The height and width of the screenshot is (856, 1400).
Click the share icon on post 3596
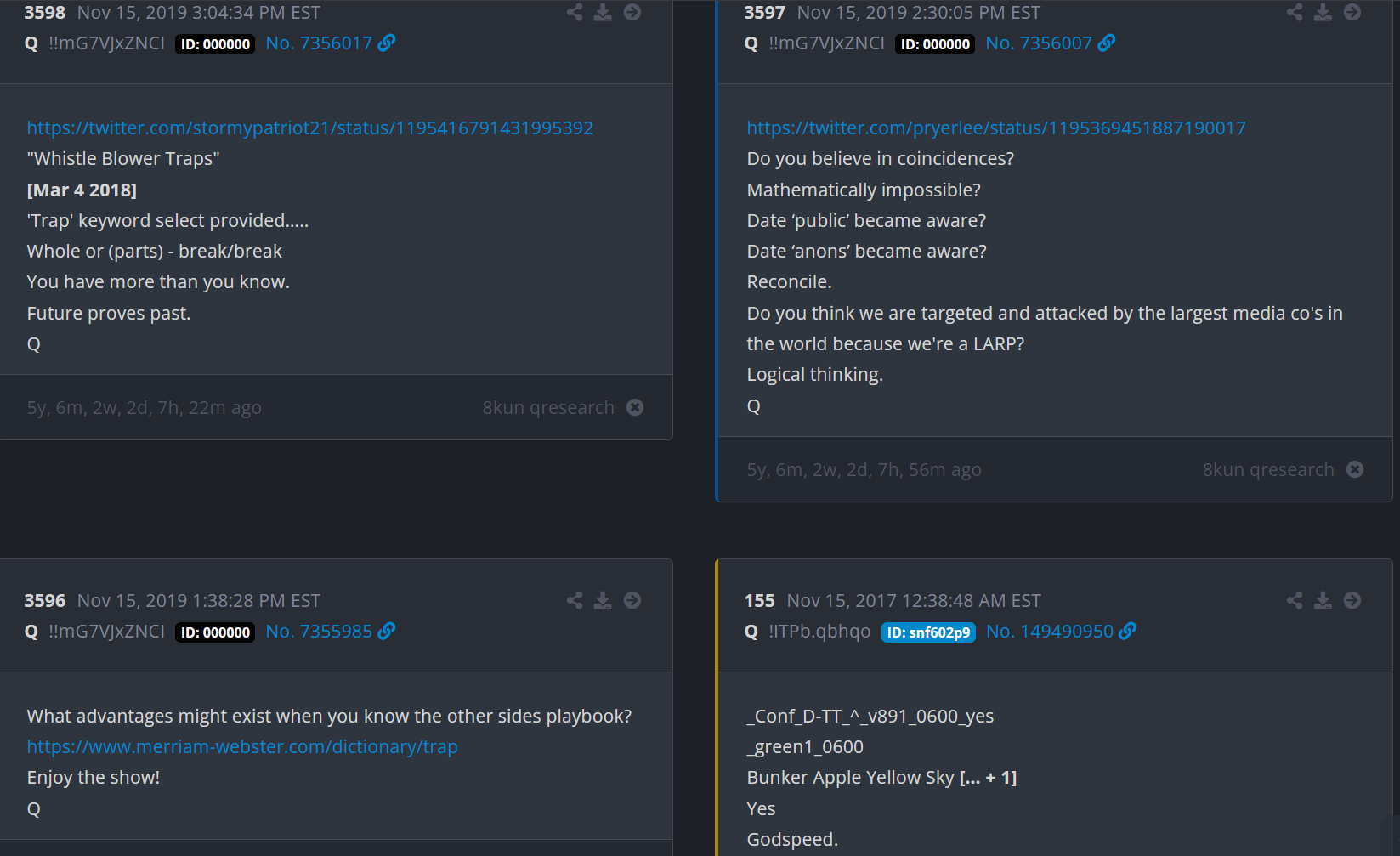coord(575,600)
